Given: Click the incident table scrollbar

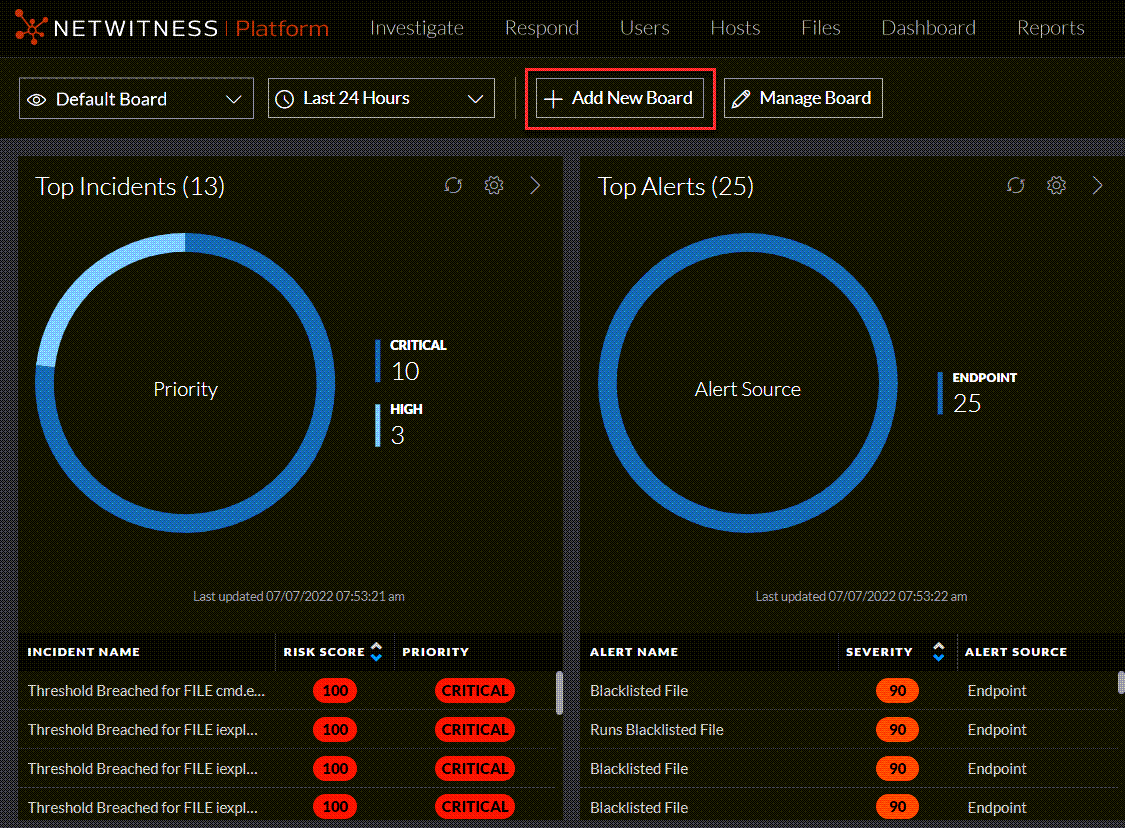Looking at the screenshot, I should pyautogui.click(x=559, y=692).
